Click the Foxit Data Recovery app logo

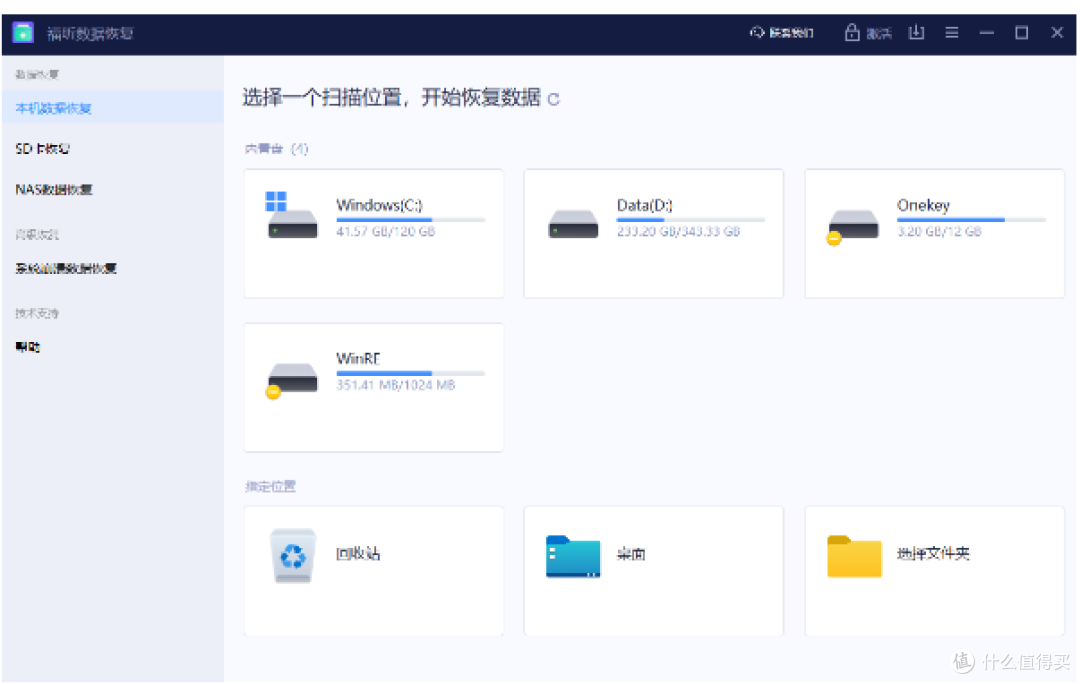tap(23, 32)
